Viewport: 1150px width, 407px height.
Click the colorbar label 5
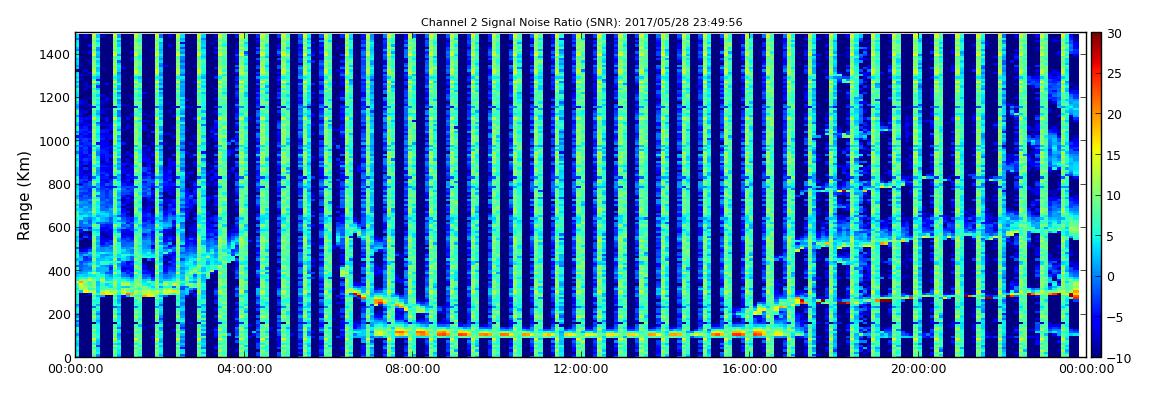coord(1111,236)
